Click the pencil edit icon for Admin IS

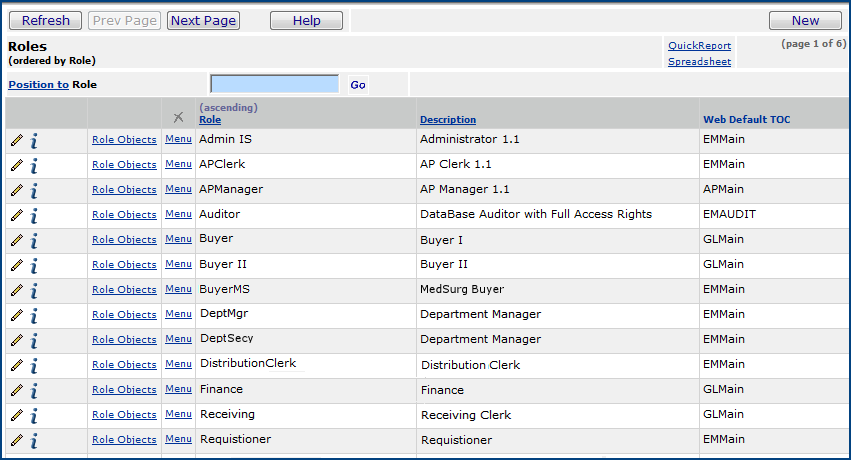(x=16, y=140)
